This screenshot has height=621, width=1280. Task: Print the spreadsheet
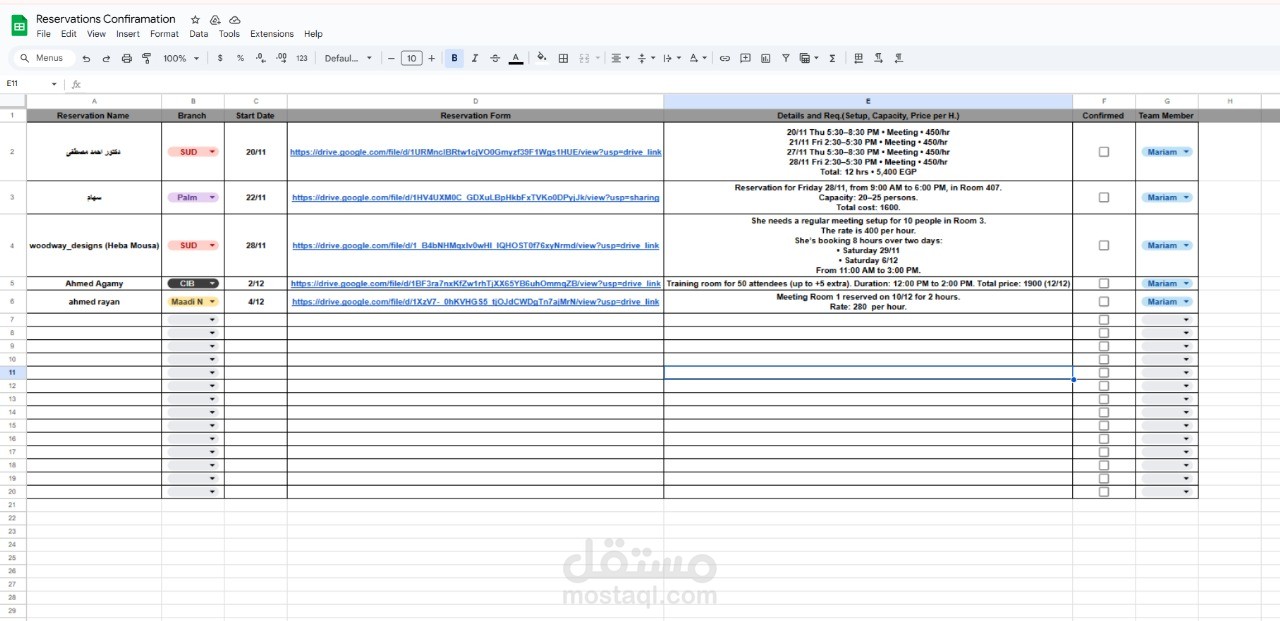click(127, 58)
